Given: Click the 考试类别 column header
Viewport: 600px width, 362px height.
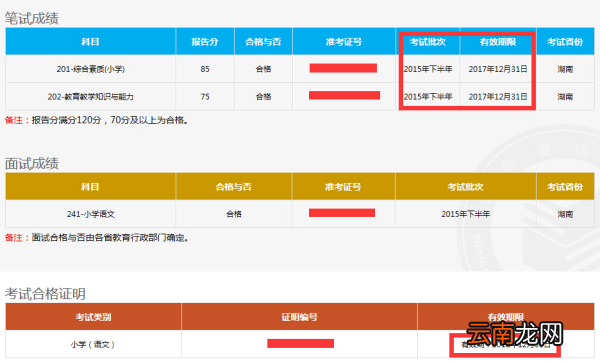Looking at the screenshot, I should pyautogui.click(x=93, y=317).
